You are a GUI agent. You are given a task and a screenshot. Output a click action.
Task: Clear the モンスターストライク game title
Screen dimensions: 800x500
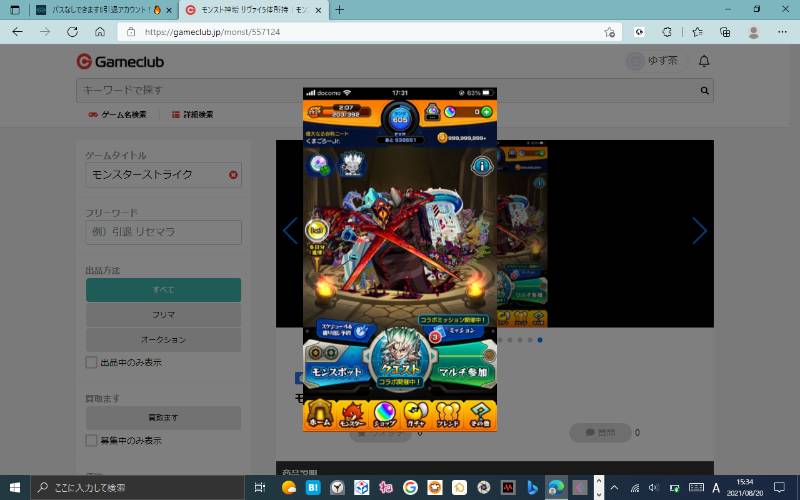click(x=233, y=174)
